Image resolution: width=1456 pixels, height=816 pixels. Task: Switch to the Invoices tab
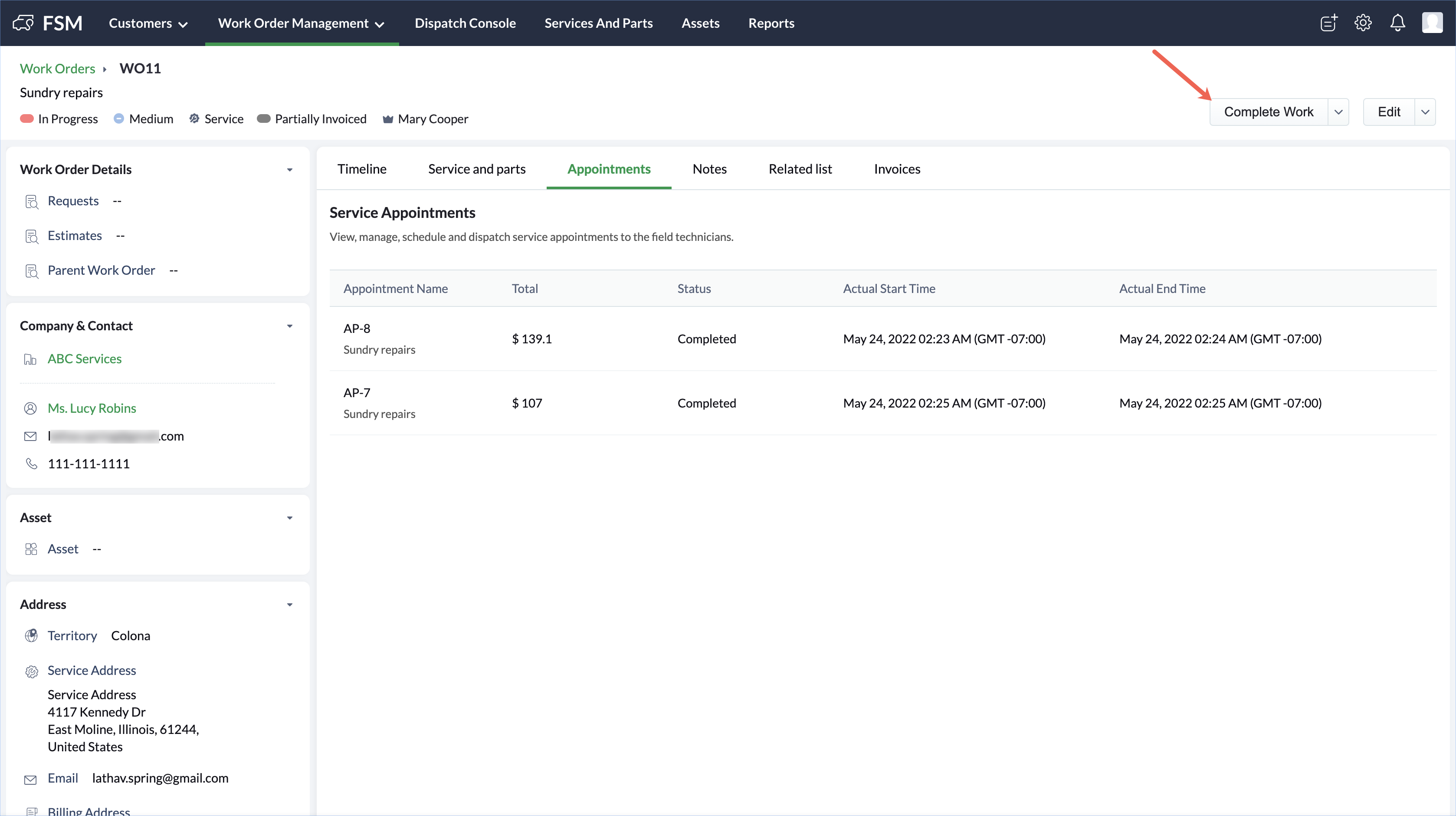point(896,169)
